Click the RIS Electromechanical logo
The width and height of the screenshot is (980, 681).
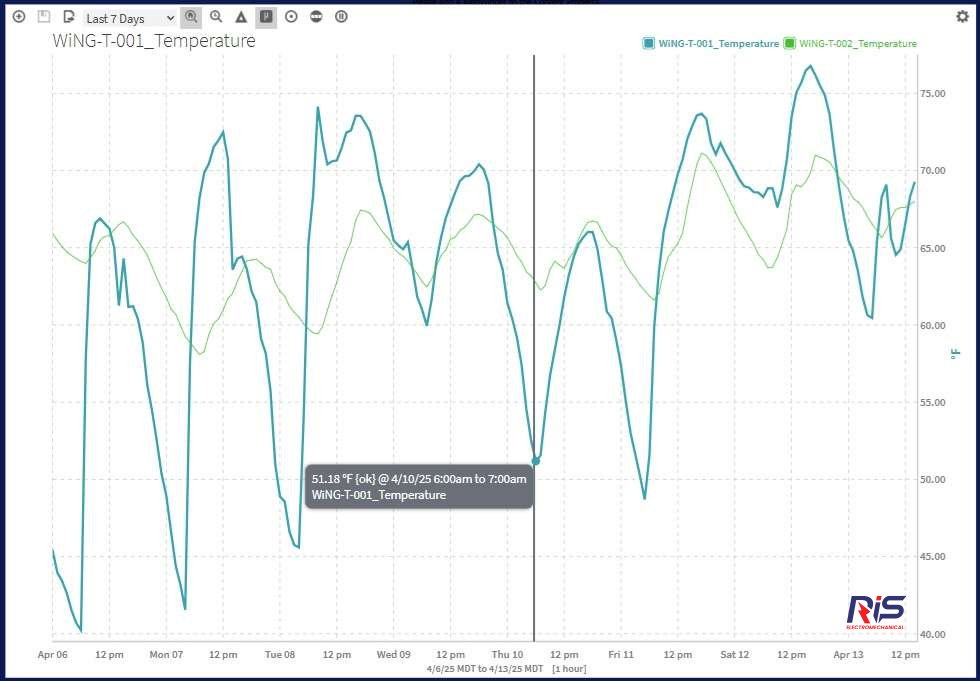coord(876,611)
